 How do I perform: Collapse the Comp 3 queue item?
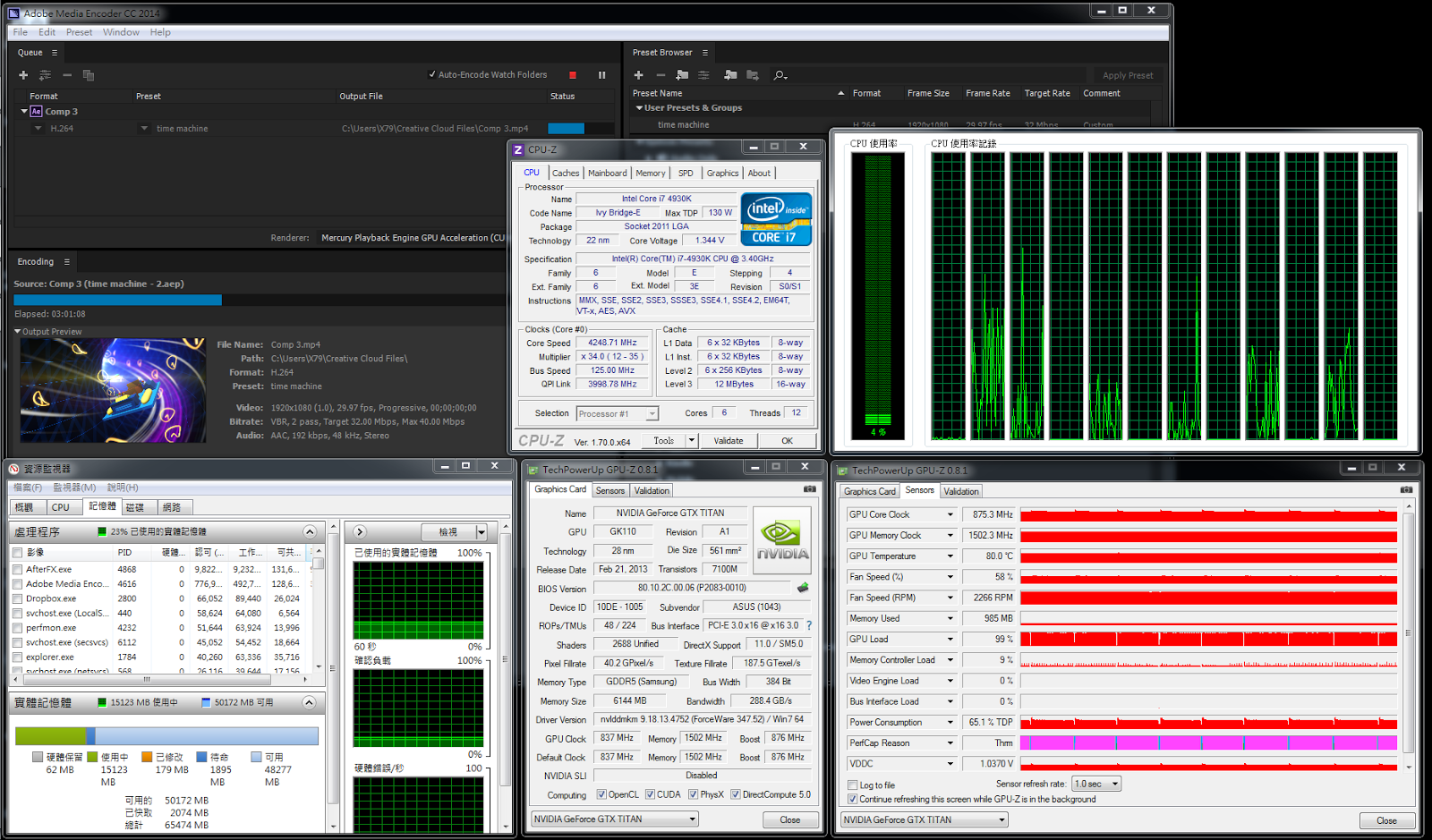[24, 112]
